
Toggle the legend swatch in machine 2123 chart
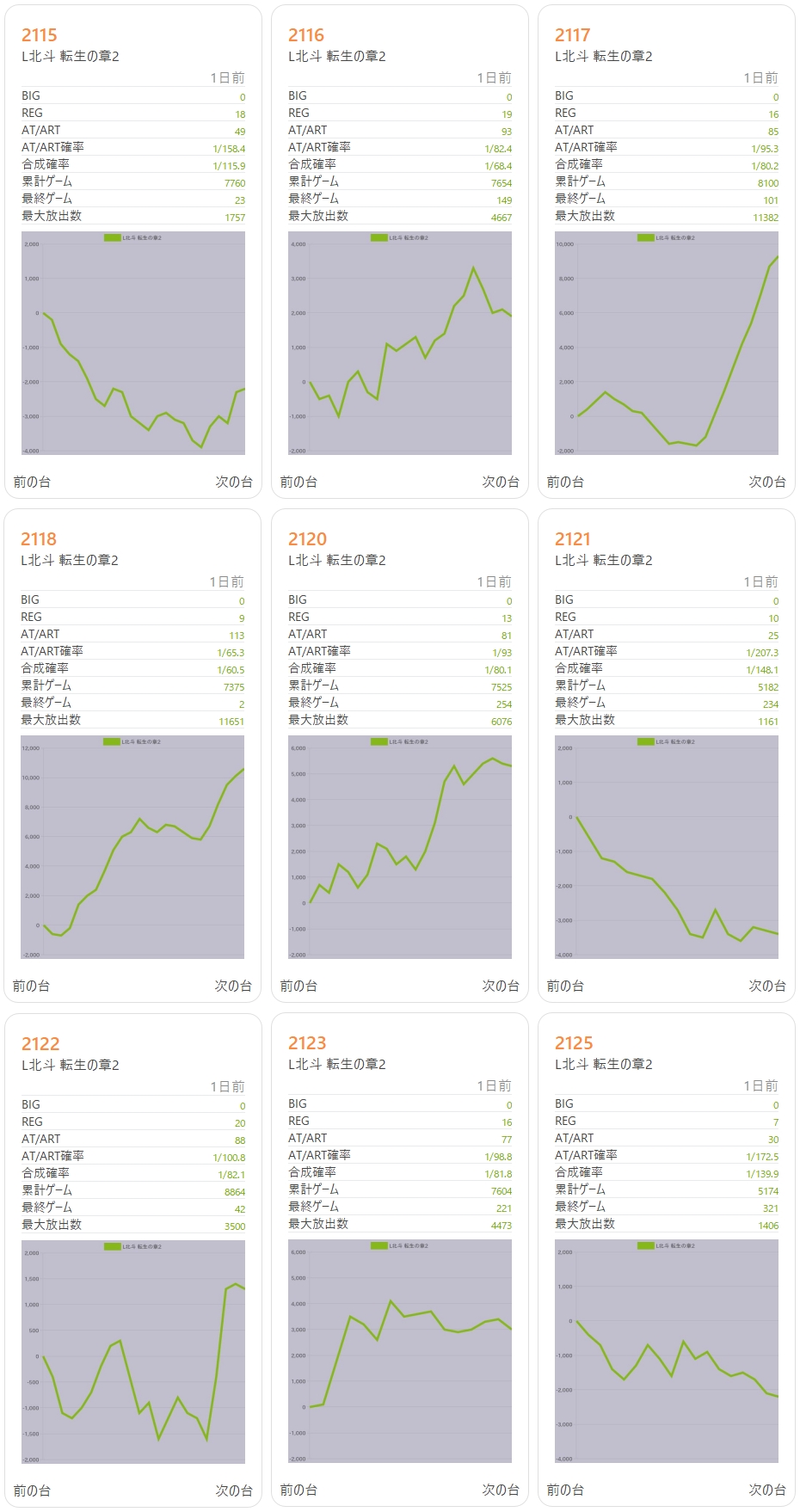point(379,1245)
